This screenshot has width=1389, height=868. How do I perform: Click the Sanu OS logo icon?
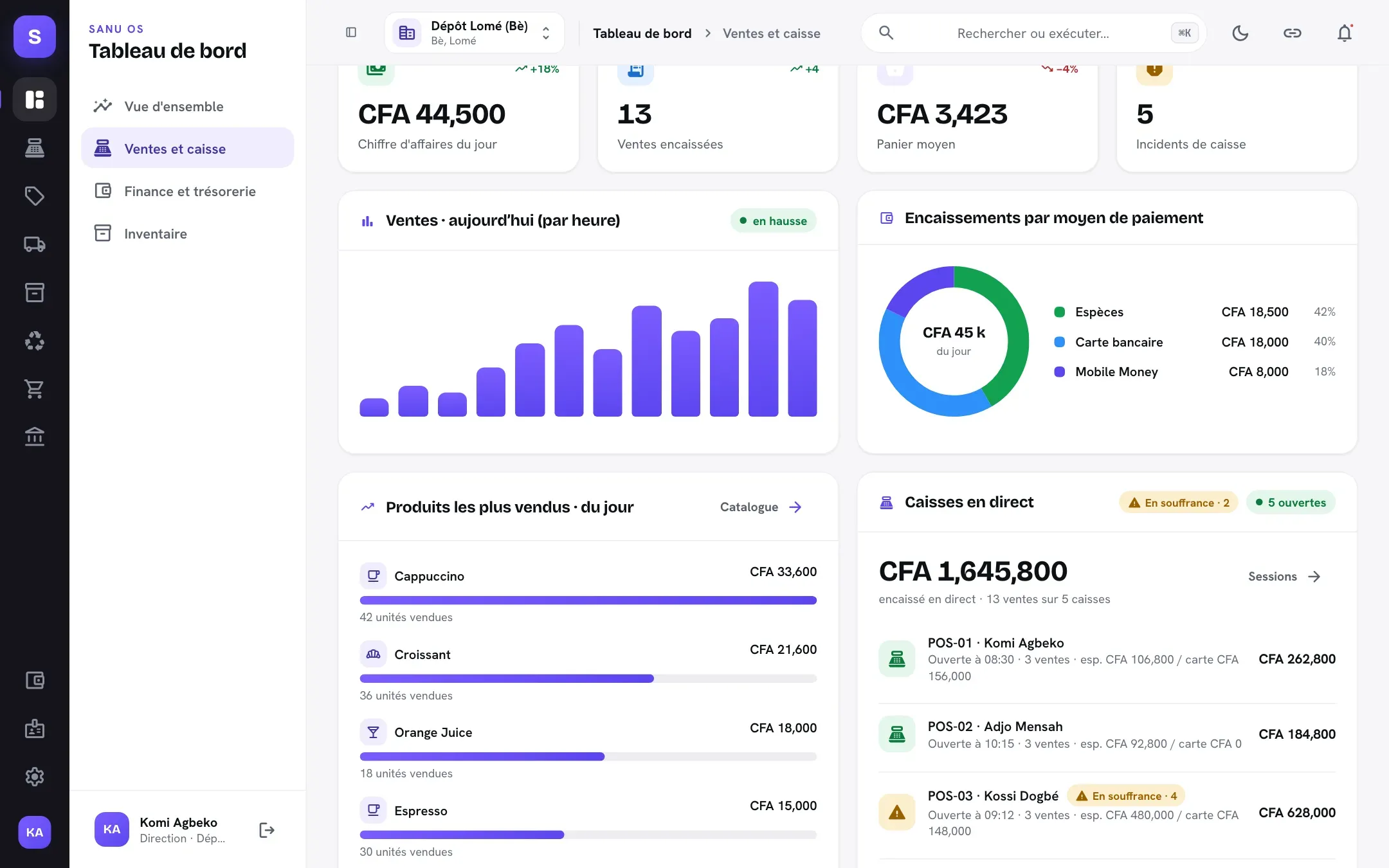[35, 37]
